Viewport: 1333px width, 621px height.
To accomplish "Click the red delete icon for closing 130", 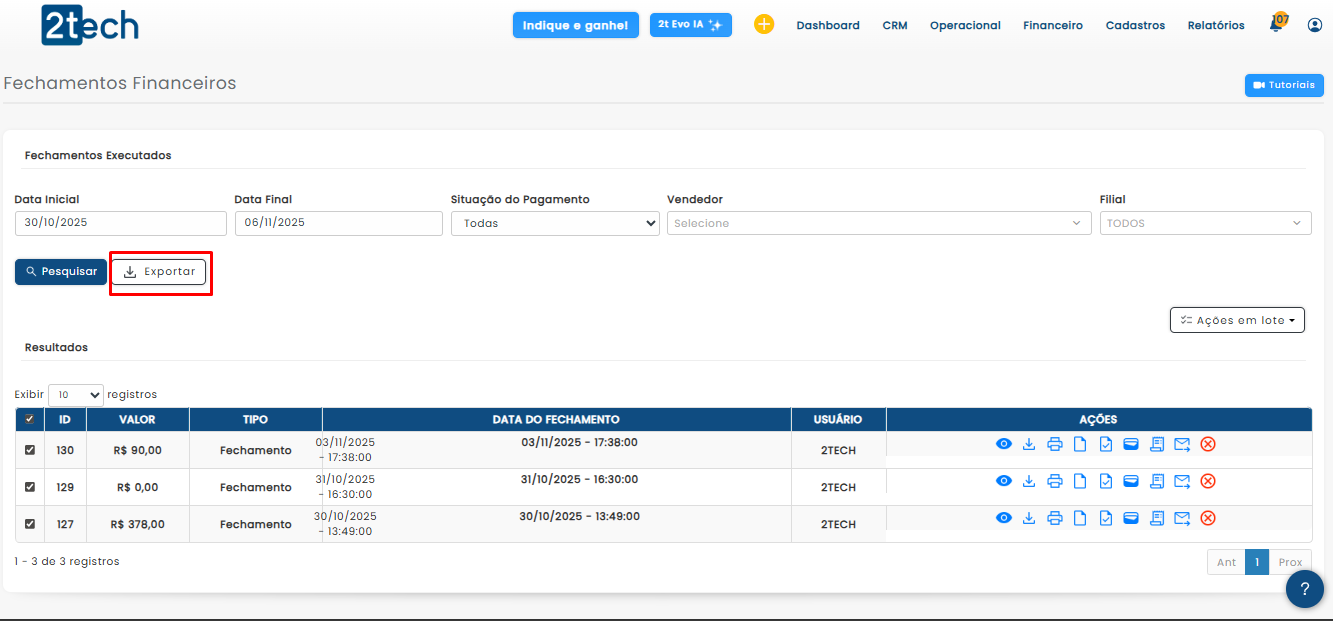I will [x=1208, y=444].
